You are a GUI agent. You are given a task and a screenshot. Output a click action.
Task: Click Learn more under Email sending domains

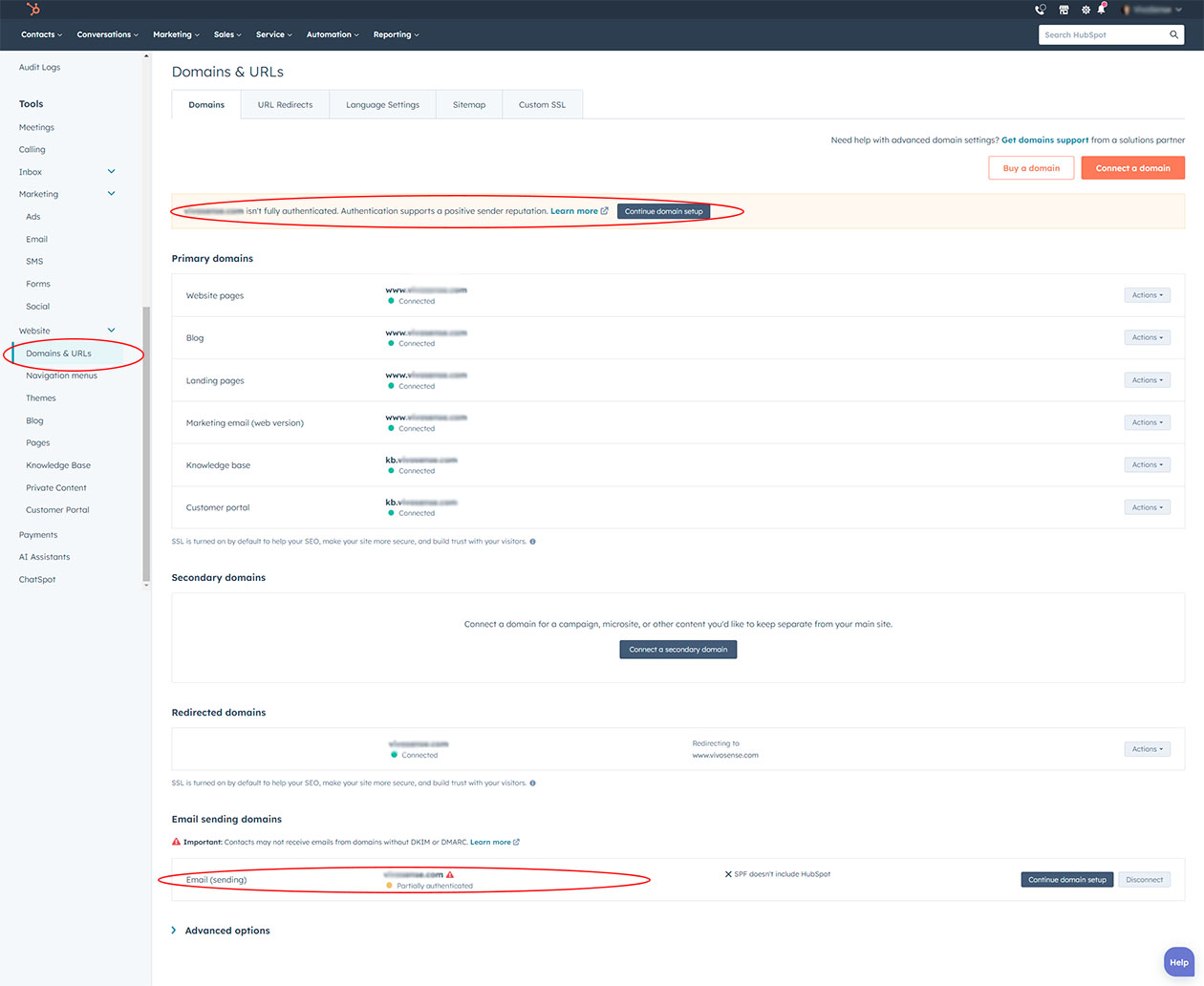(x=490, y=843)
